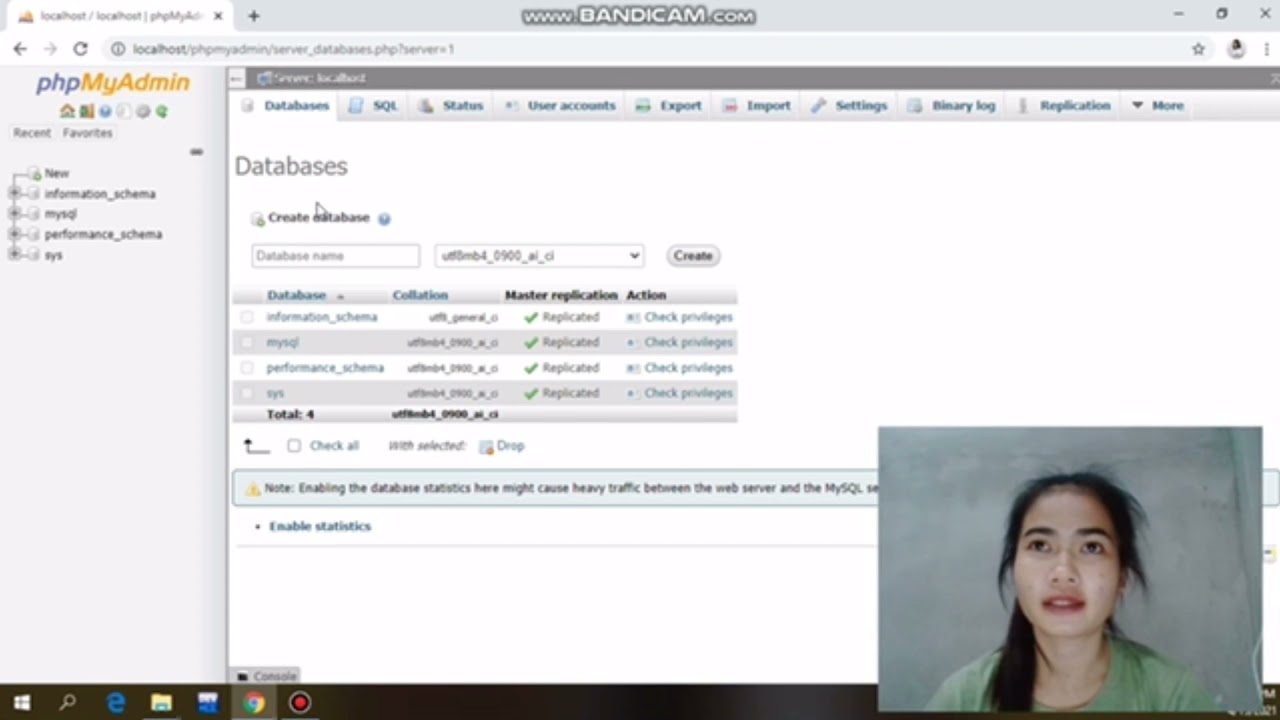Click information_schema database icon in tree

(x=34, y=194)
